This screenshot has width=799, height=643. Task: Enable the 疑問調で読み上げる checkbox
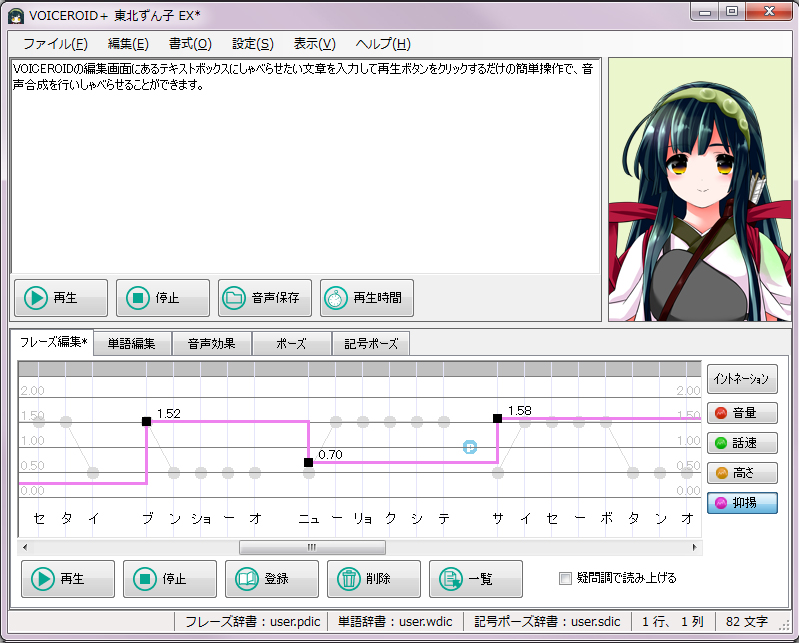point(565,578)
